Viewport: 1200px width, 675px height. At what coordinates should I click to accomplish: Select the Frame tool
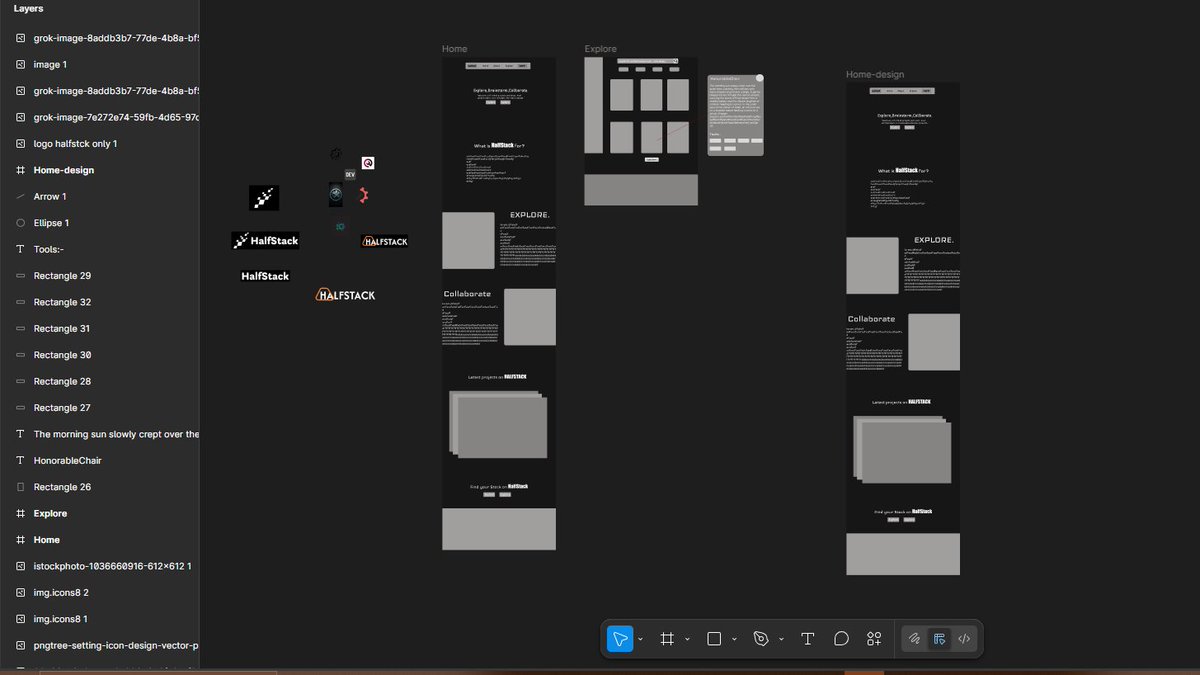(667, 639)
